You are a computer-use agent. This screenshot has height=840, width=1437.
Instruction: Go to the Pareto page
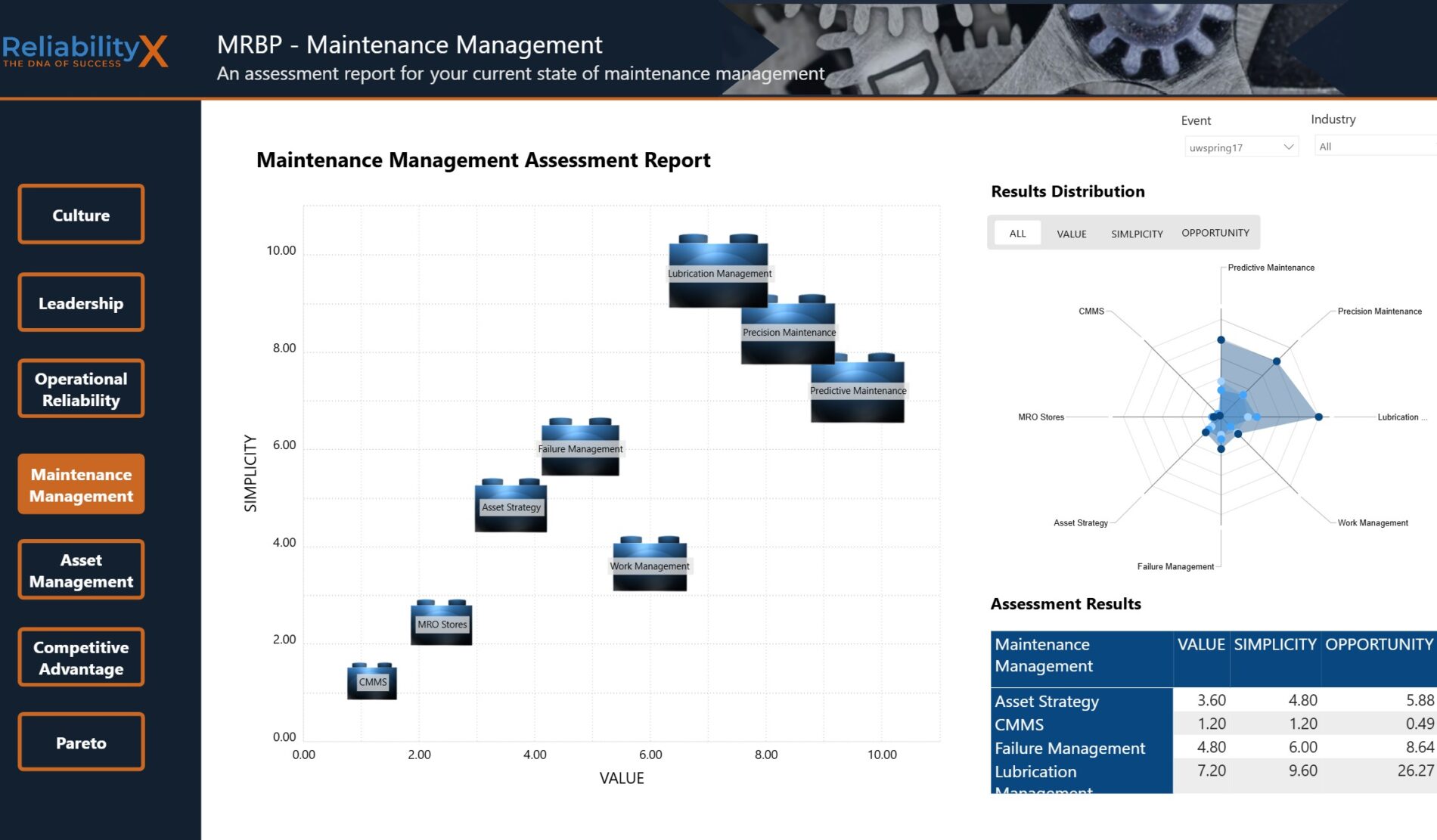tap(81, 742)
